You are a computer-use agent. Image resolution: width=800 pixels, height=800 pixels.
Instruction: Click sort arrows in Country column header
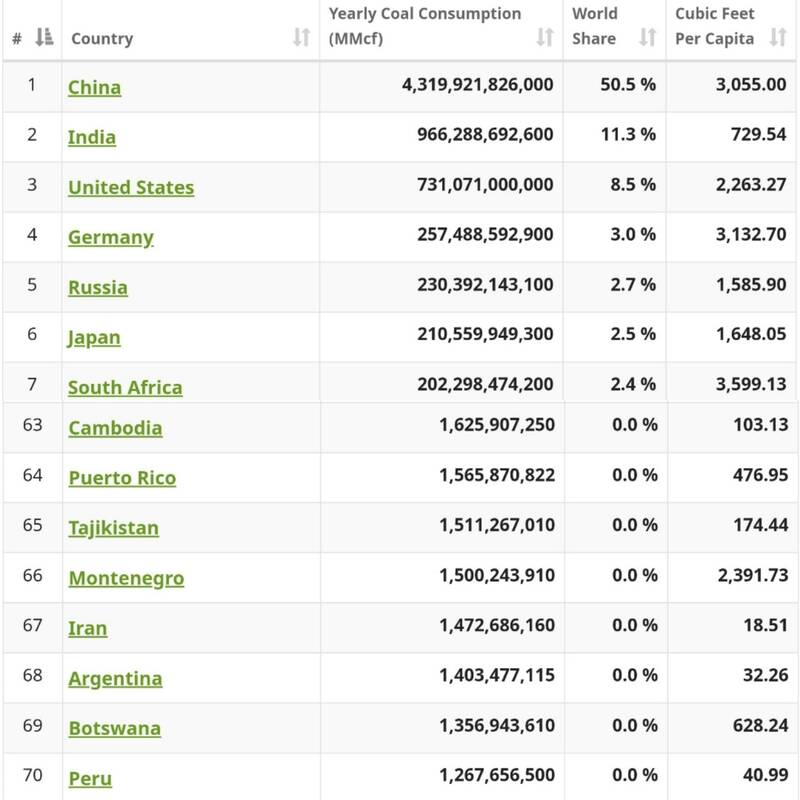(x=301, y=38)
